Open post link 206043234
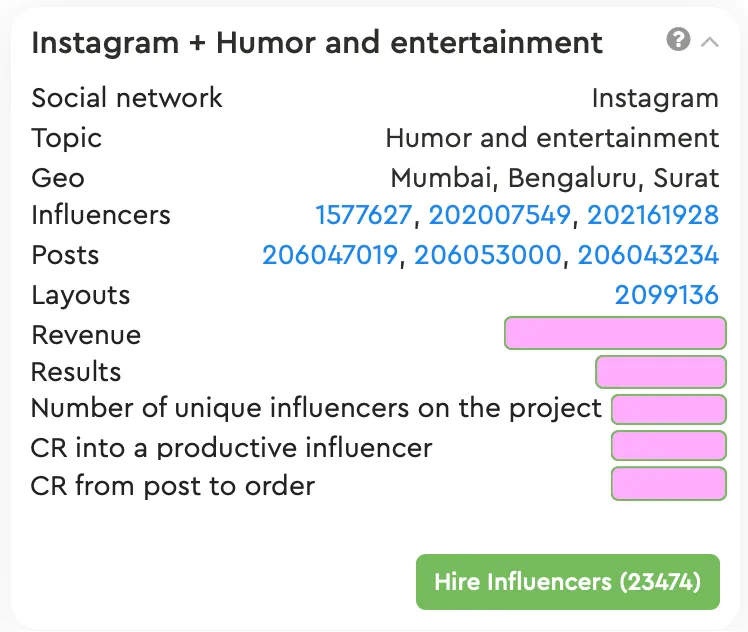The width and height of the screenshot is (748, 632). [648, 255]
